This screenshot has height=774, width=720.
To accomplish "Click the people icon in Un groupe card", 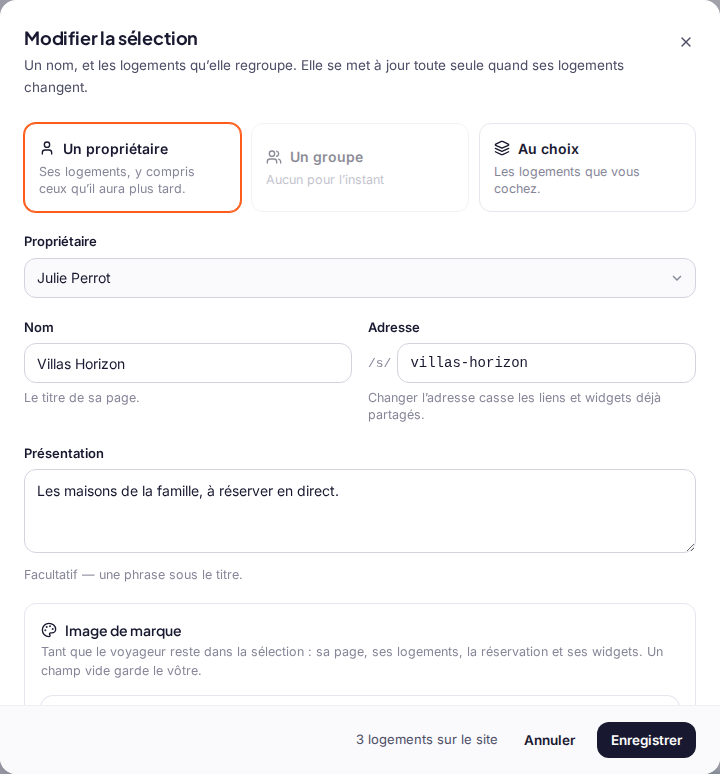I will click(x=274, y=157).
